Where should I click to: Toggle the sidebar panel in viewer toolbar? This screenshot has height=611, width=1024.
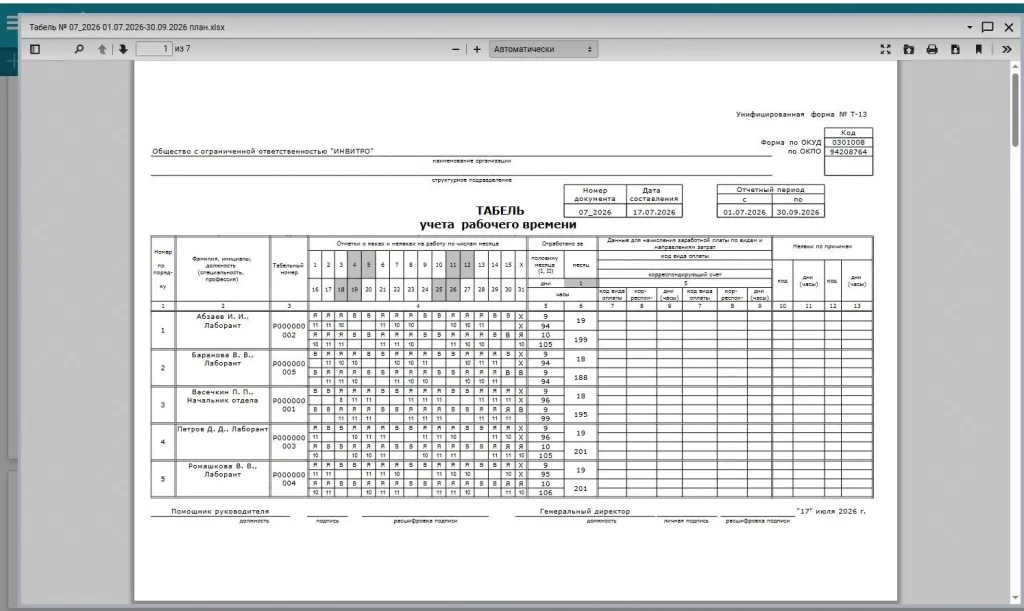pos(35,49)
